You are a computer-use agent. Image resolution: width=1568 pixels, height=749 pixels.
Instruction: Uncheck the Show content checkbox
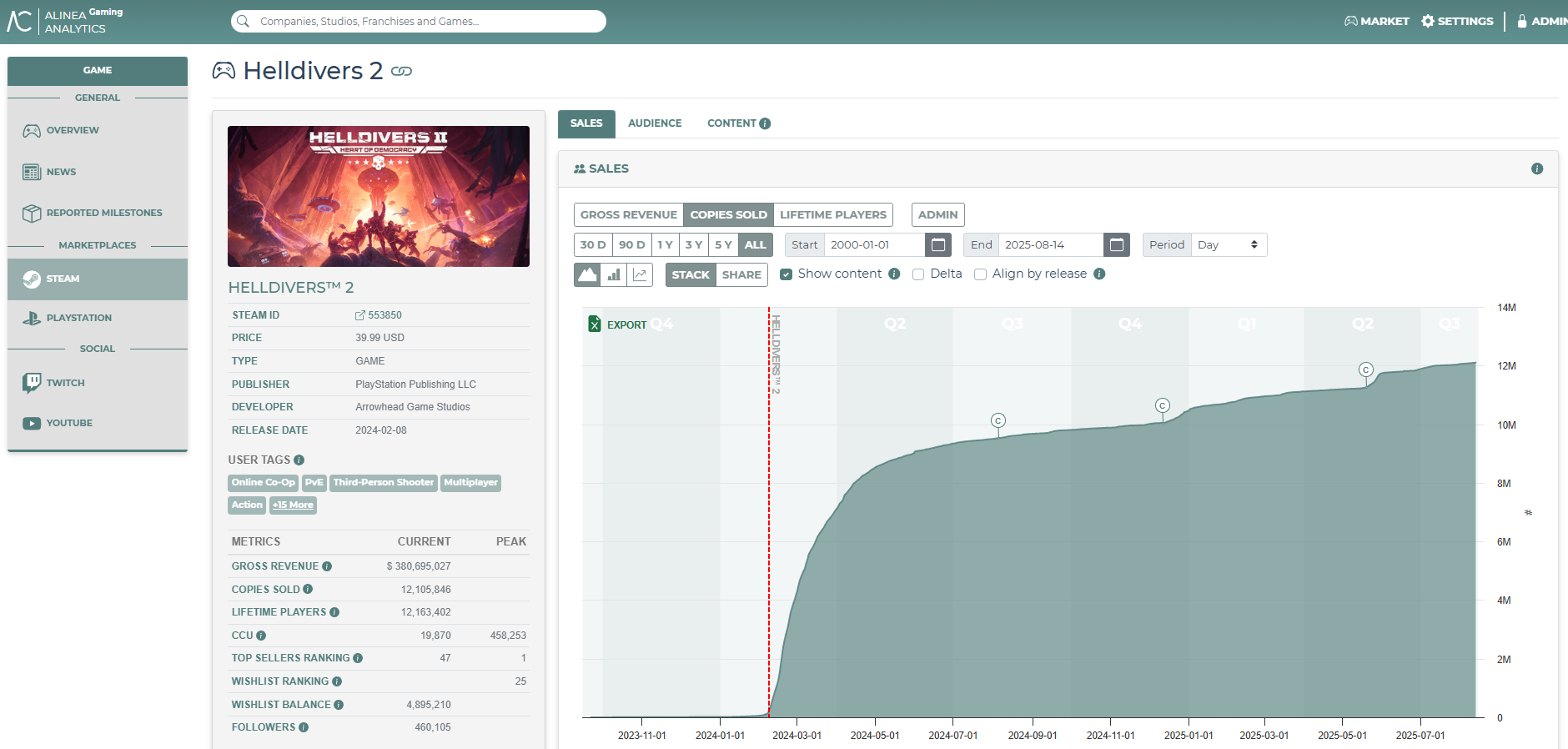786,274
